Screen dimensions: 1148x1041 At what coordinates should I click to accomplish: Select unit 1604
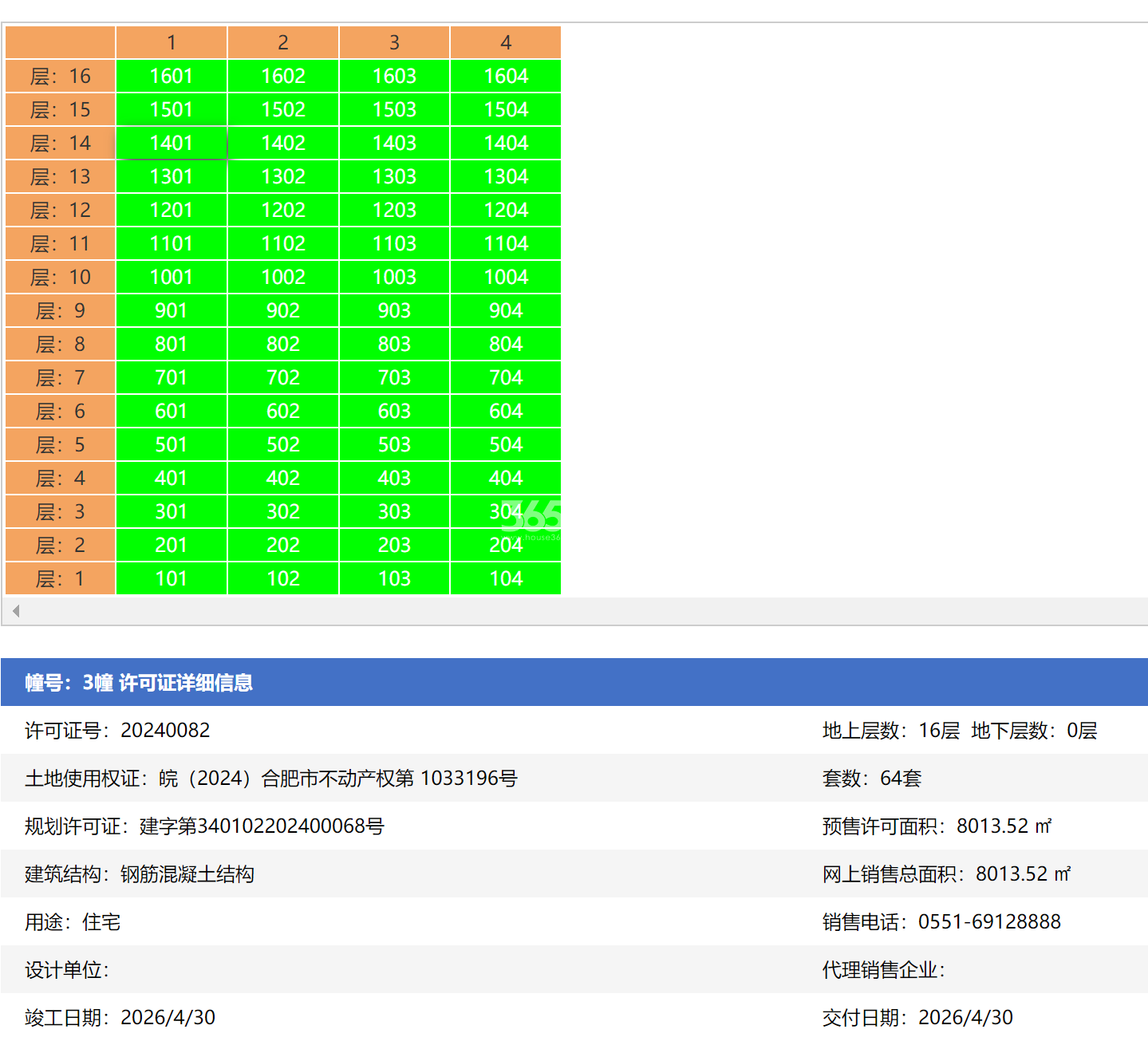click(506, 76)
